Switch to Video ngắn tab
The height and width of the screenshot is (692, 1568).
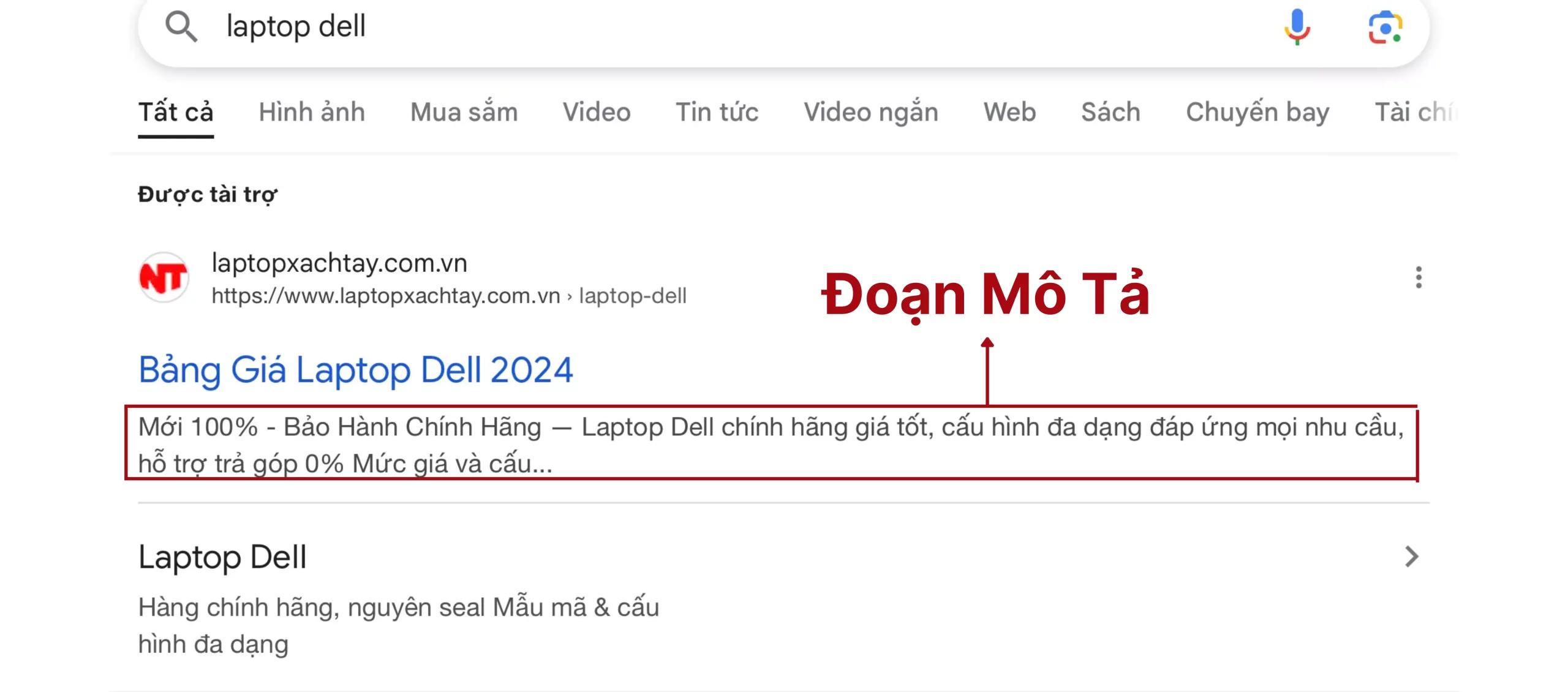point(870,112)
